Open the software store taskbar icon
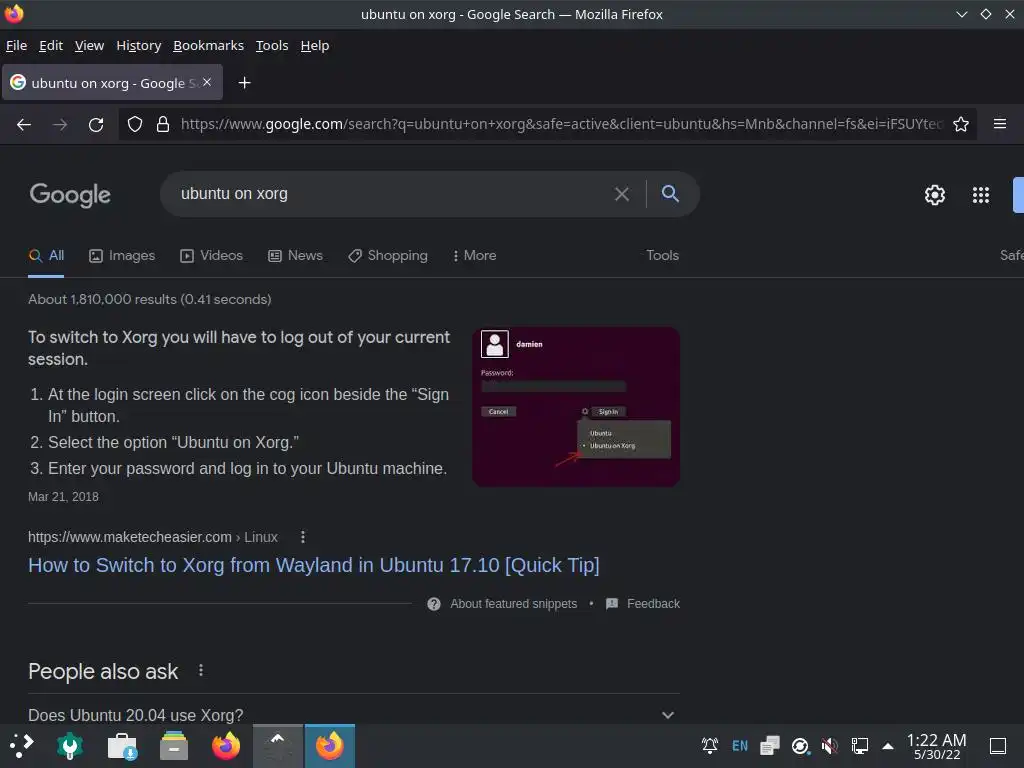This screenshot has height=768, width=1024. [122, 746]
